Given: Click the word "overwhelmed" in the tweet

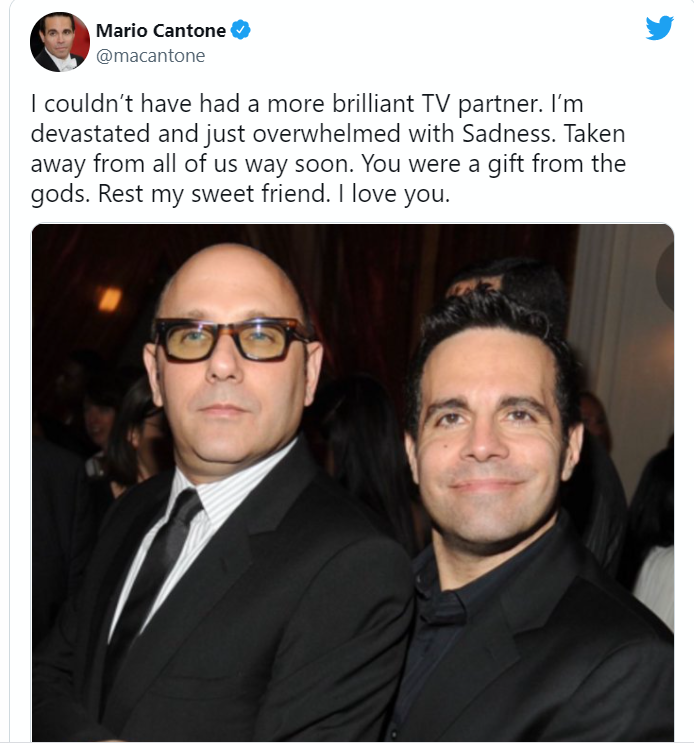Looking at the screenshot, I should [x=327, y=134].
